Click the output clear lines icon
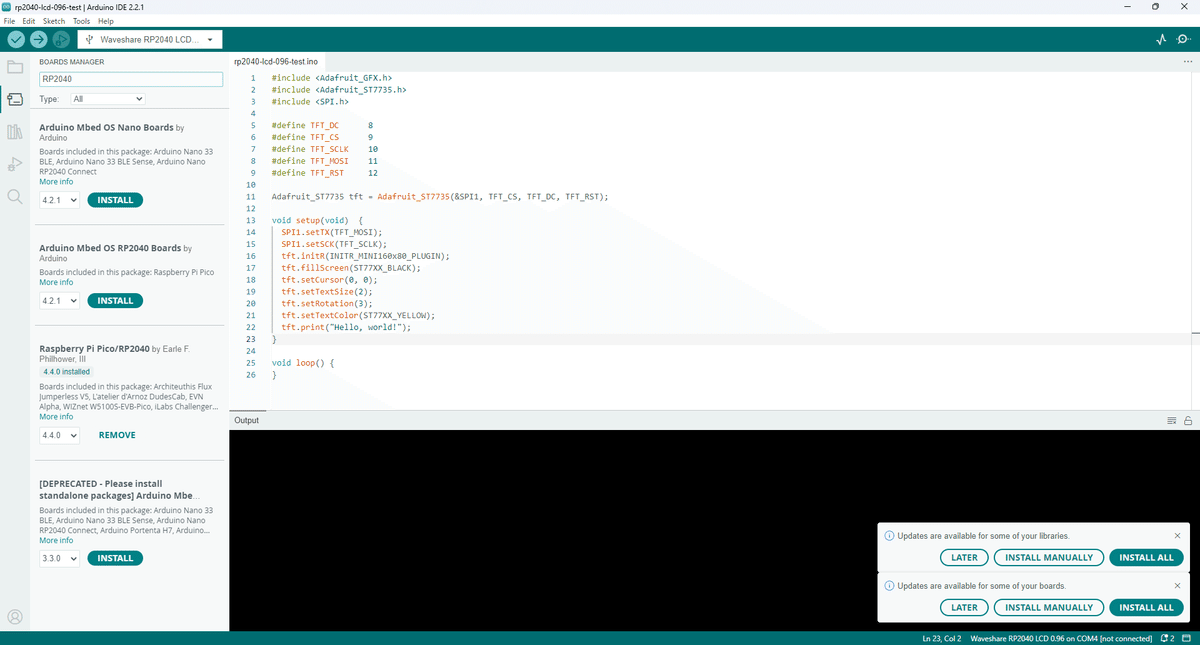1200x645 pixels. (x=1172, y=421)
